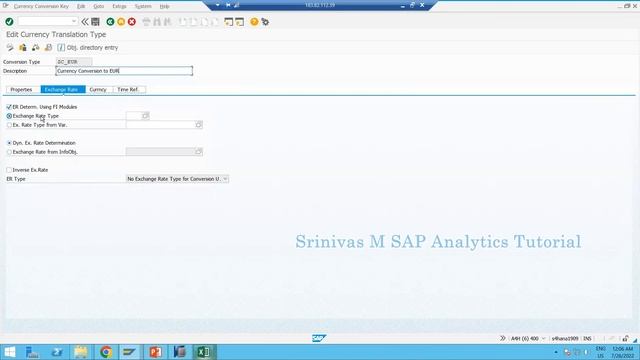Select the Exchange Rate tab
The width and height of the screenshot is (640, 360).
(63, 89)
